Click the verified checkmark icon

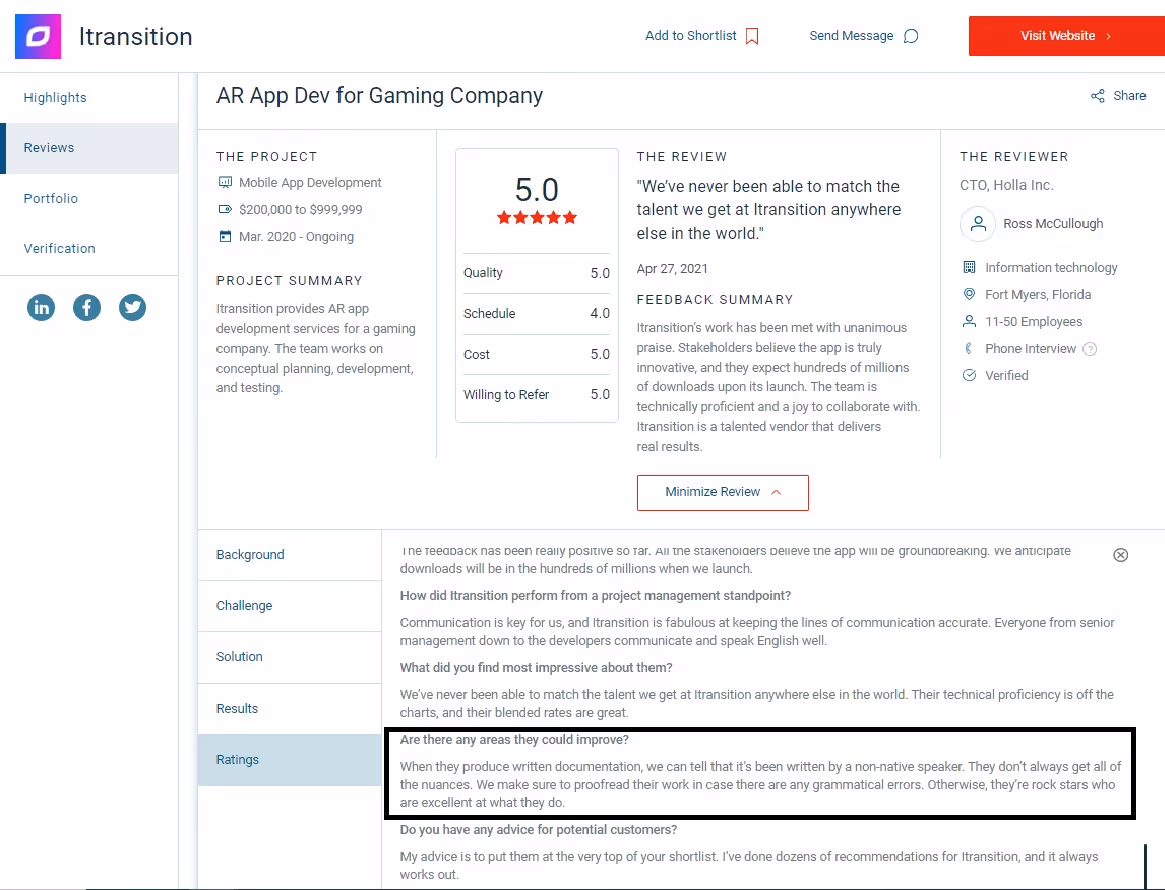(x=969, y=375)
